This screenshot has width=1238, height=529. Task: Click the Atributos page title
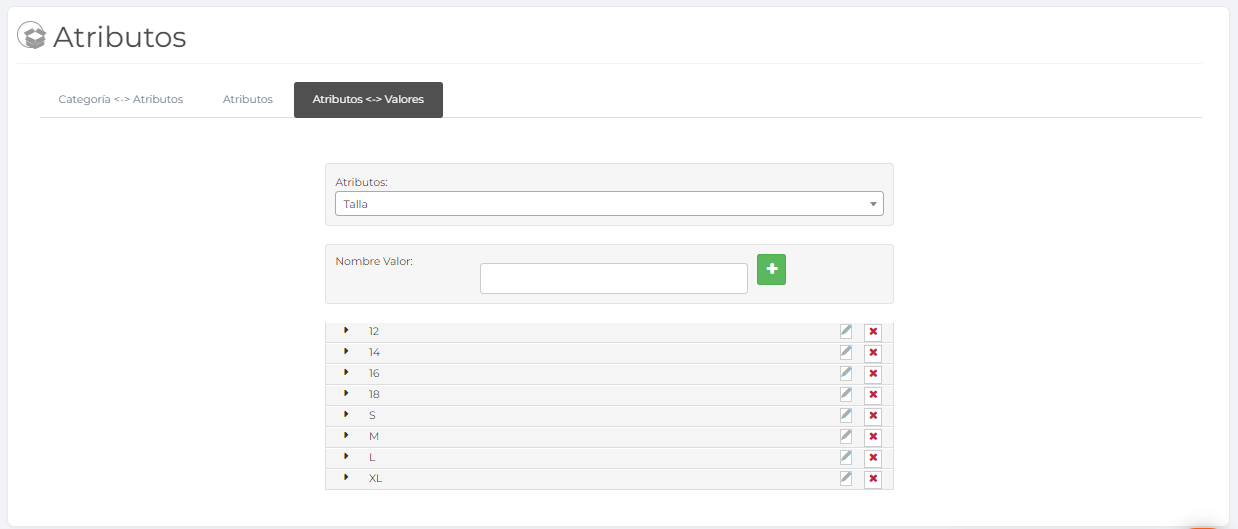click(x=119, y=37)
